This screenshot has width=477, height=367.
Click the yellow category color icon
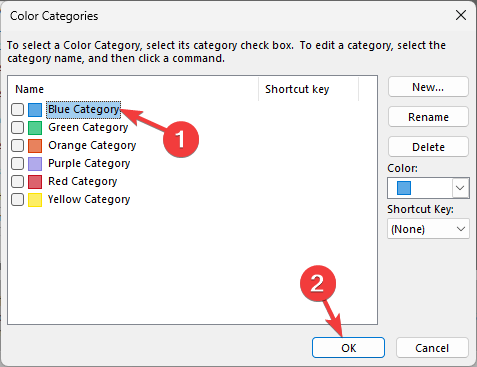click(x=35, y=200)
